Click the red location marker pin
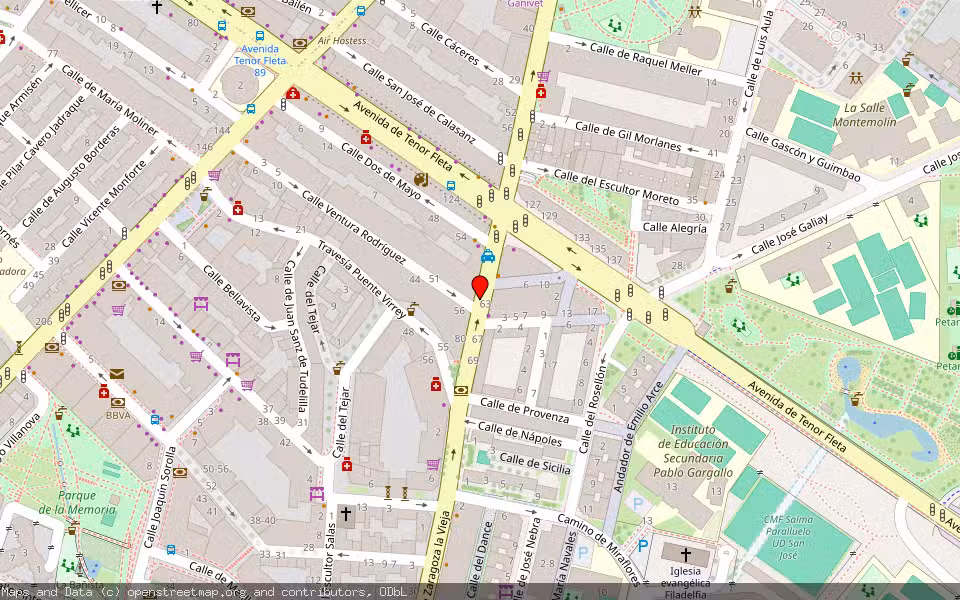Viewport: 960px width, 600px height. (x=480, y=287)
